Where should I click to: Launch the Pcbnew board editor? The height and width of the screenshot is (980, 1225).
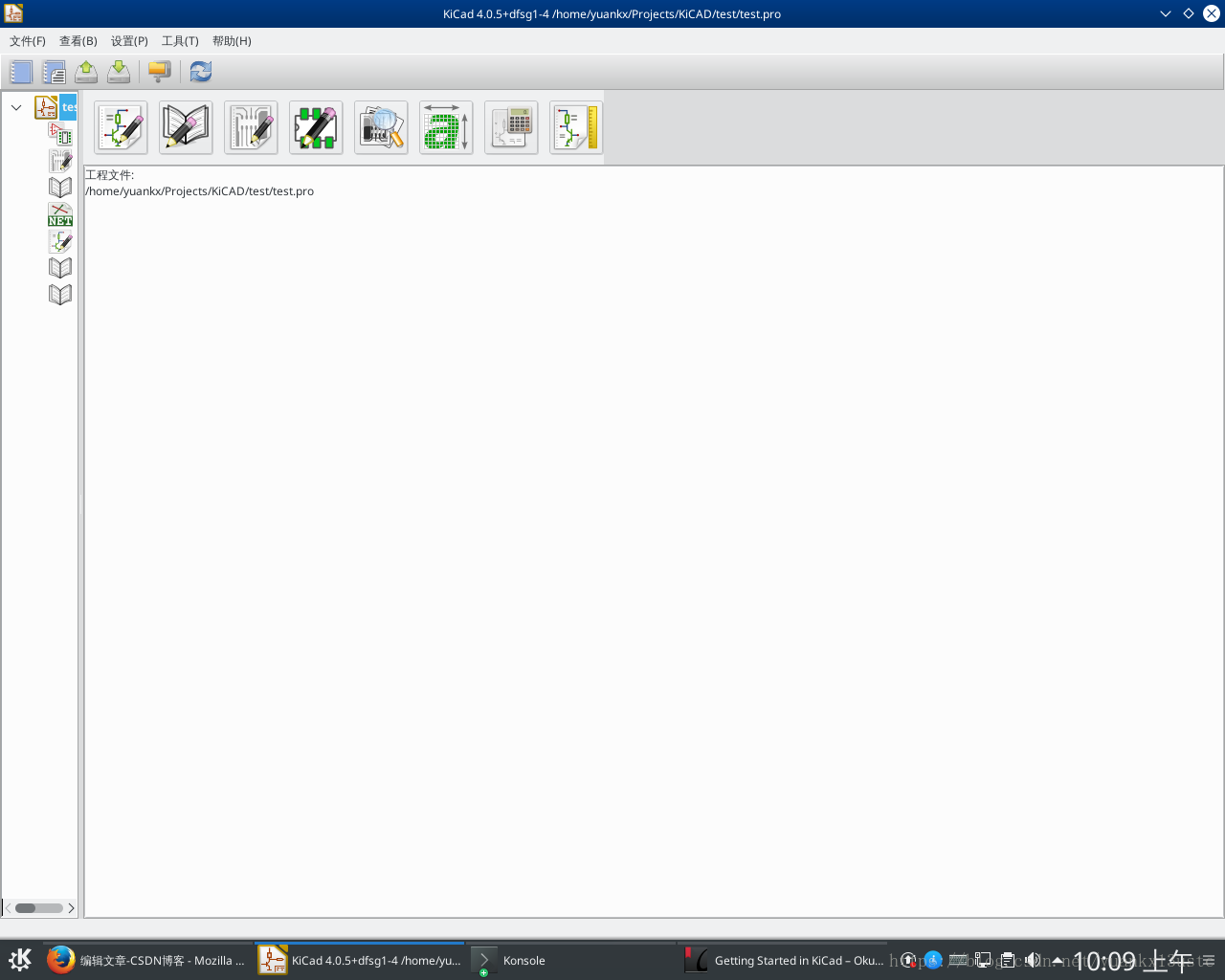pos(251,127)
